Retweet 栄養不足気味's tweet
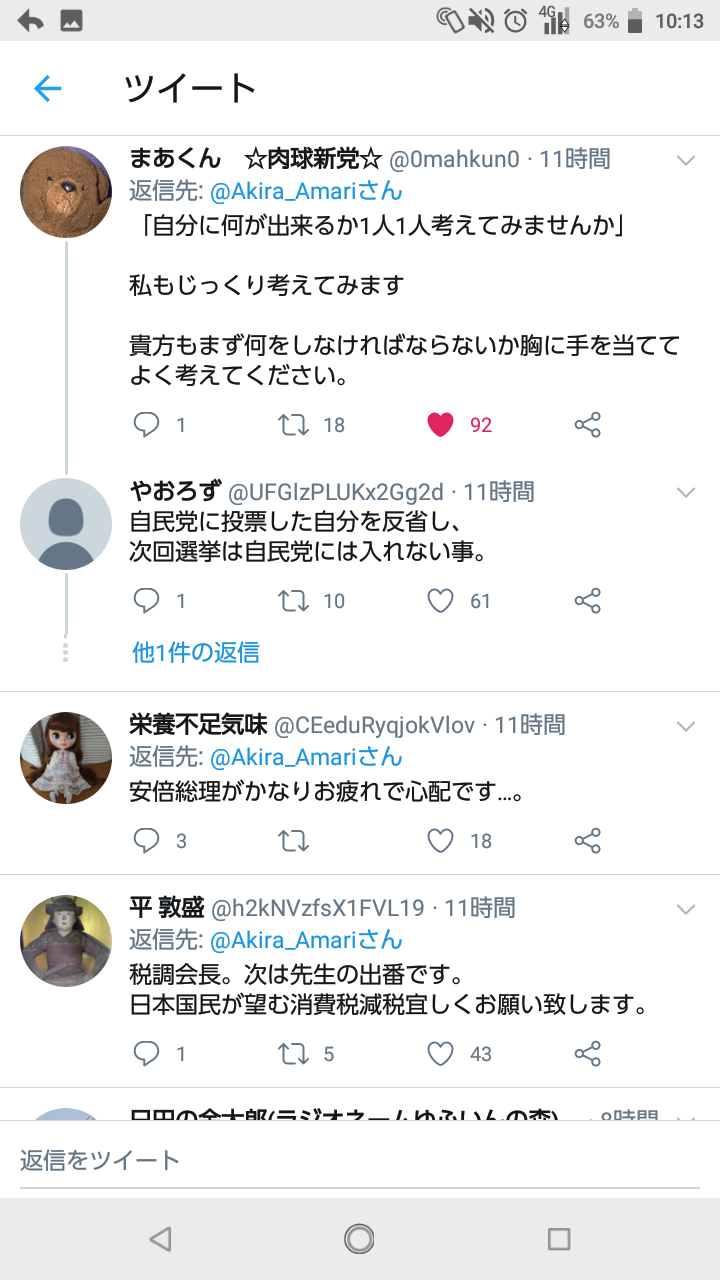Image resolution: width=720 pixels, height=1280 pixels. click(293, 841)
